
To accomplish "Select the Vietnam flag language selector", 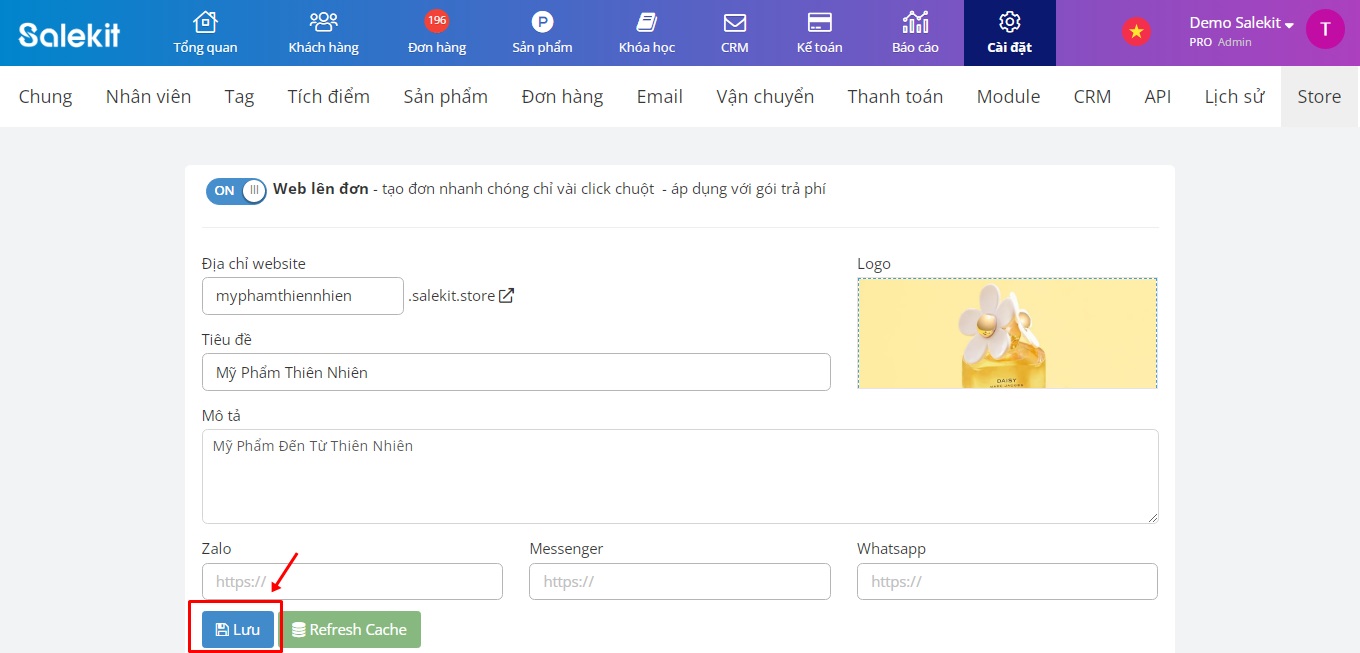I will click(1135, 32).
